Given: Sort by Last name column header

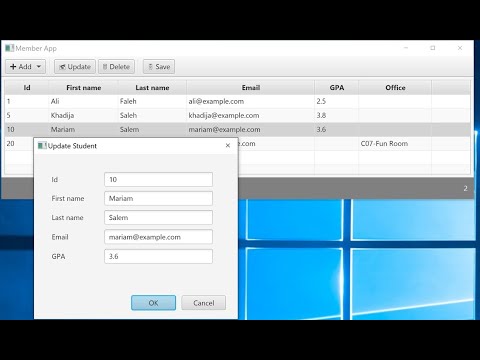Looking at the screenshot, I should [152, 88].
